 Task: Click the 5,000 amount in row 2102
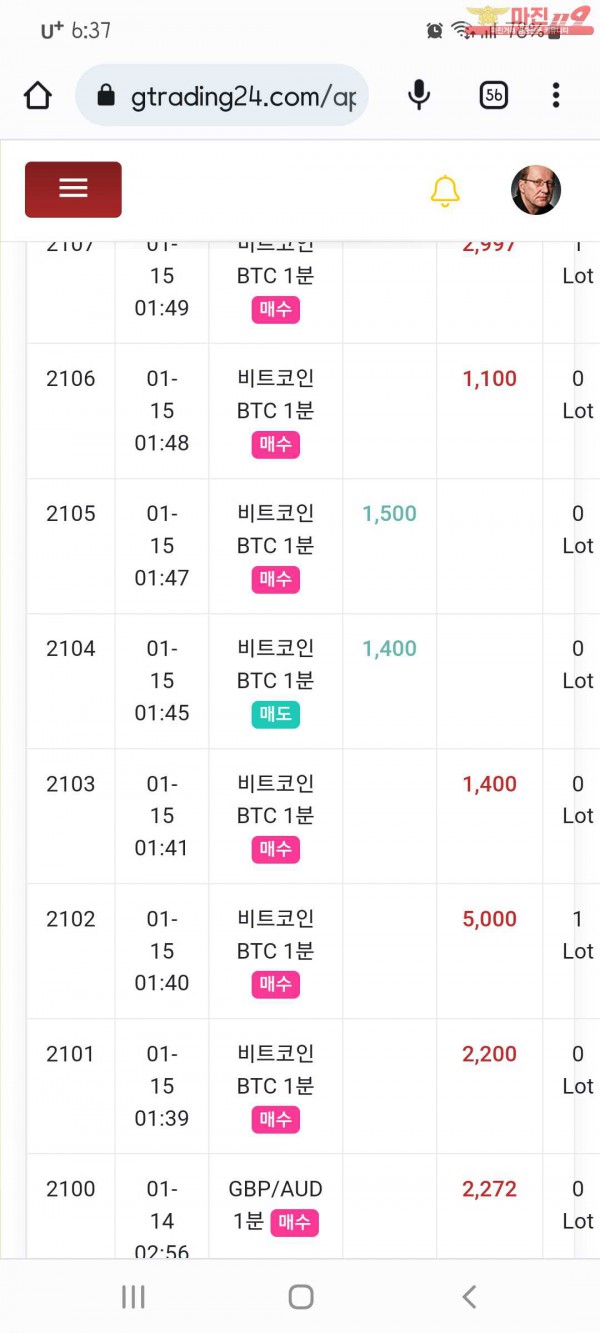click(490, 919)
